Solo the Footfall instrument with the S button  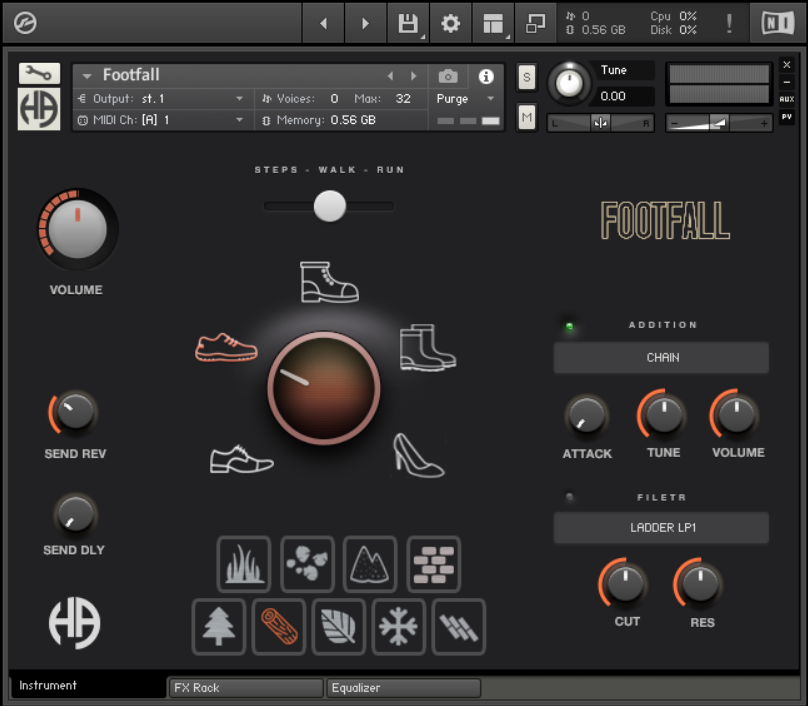[x=526, y=76]
